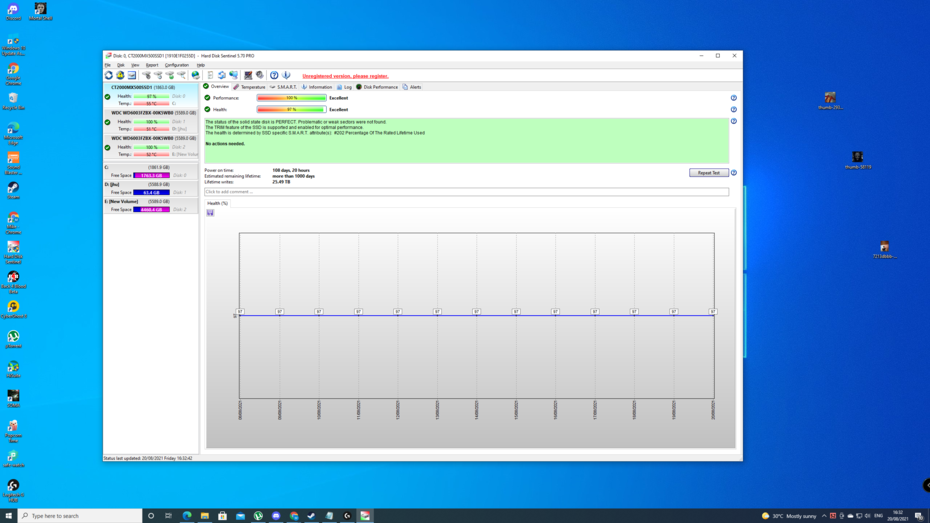Click the add comment input field
Image resolution: width=930 pixels, height=523 pixels.
point(466,192)
